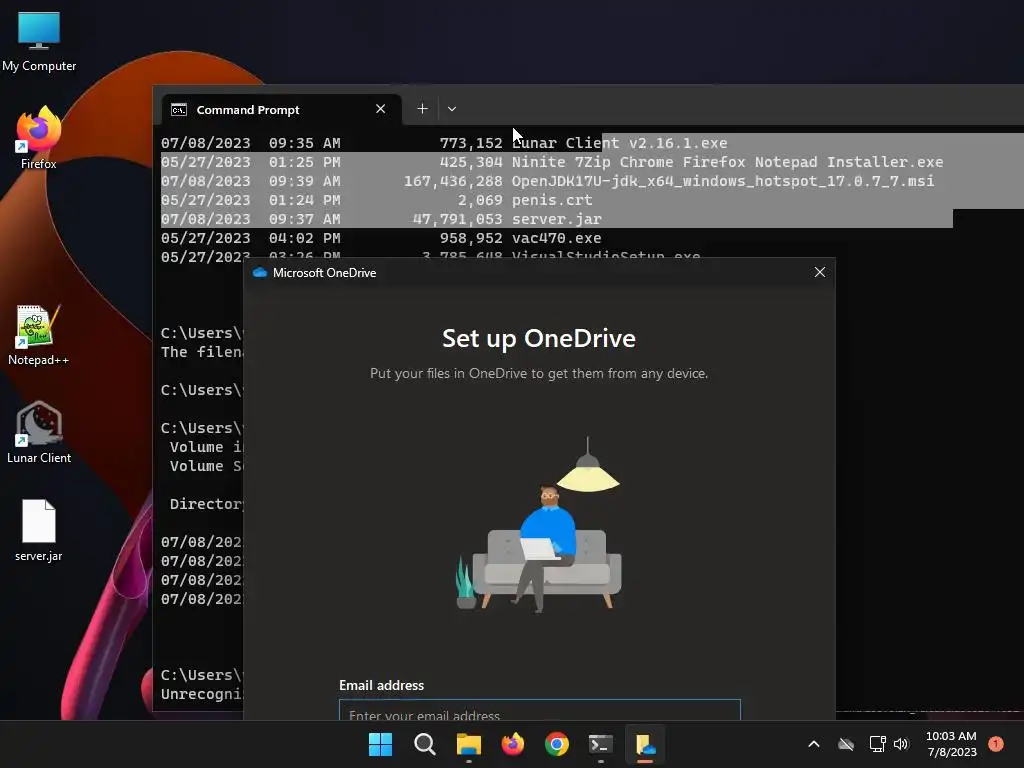Open the Firefox desktop shortcut
The image size is (1024, 768).
coord(39,138)
